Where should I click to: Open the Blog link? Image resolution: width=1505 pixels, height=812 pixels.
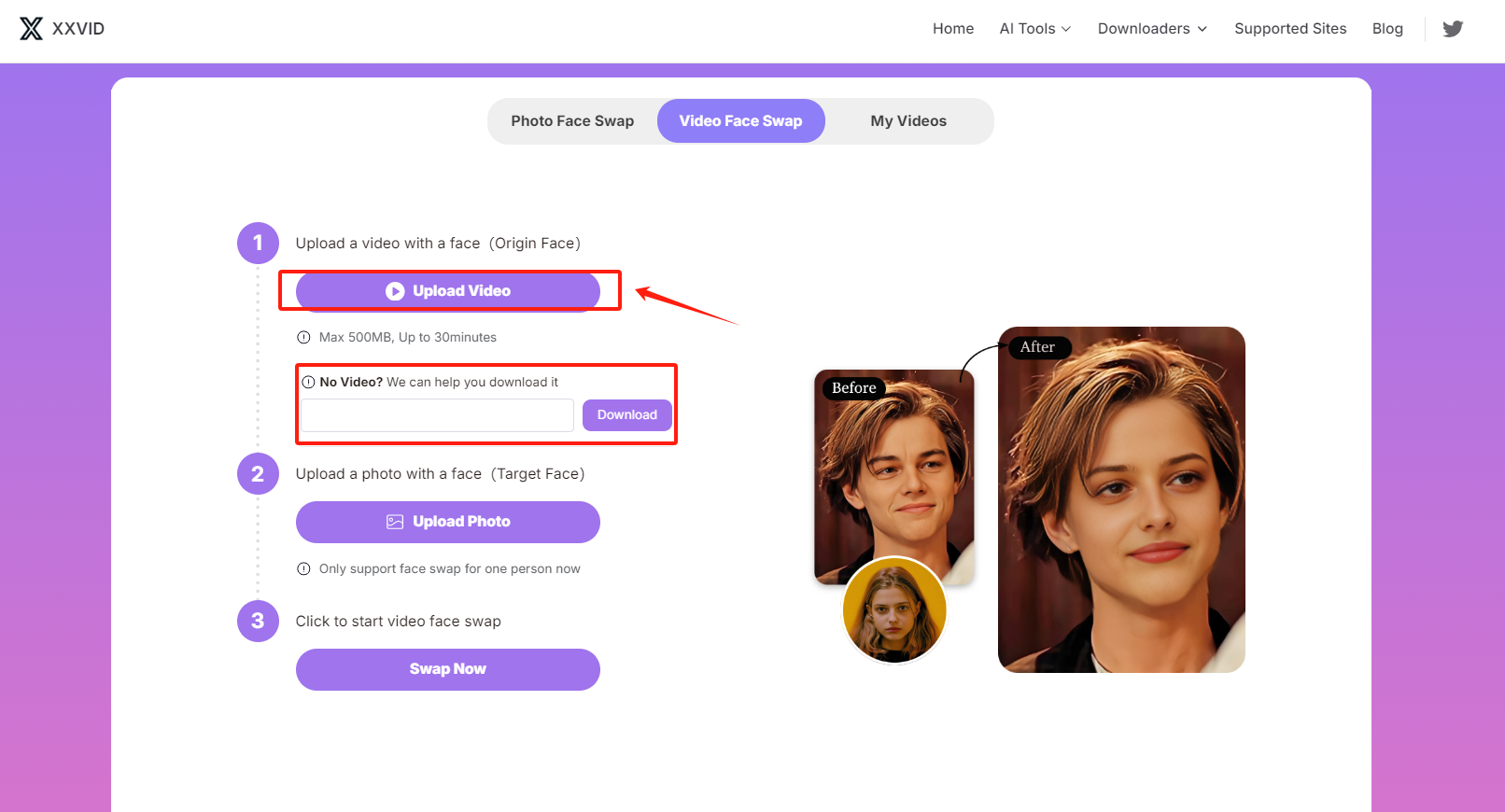tap(1387, 29)
